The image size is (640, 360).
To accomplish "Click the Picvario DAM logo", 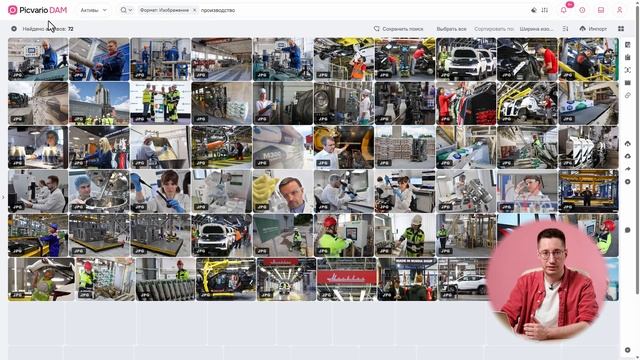I will (37, 10).
